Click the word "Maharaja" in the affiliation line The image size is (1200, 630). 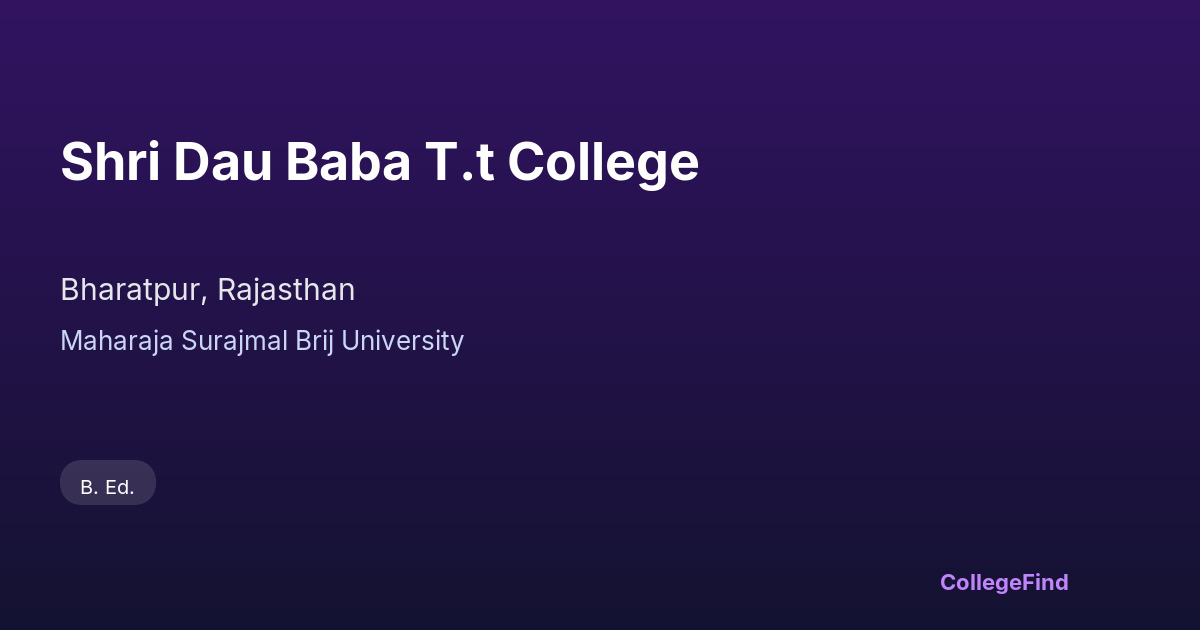pyautogui.click(x=117, y=341)
